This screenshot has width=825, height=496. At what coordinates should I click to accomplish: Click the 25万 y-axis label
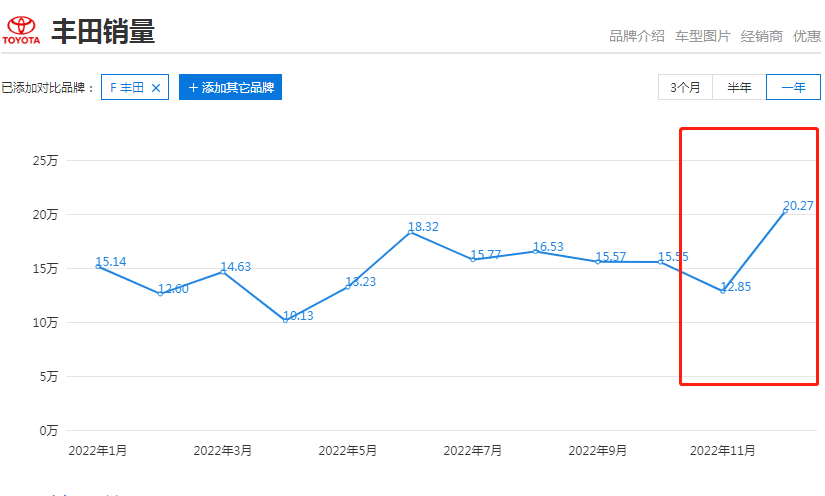pos(45,160)
